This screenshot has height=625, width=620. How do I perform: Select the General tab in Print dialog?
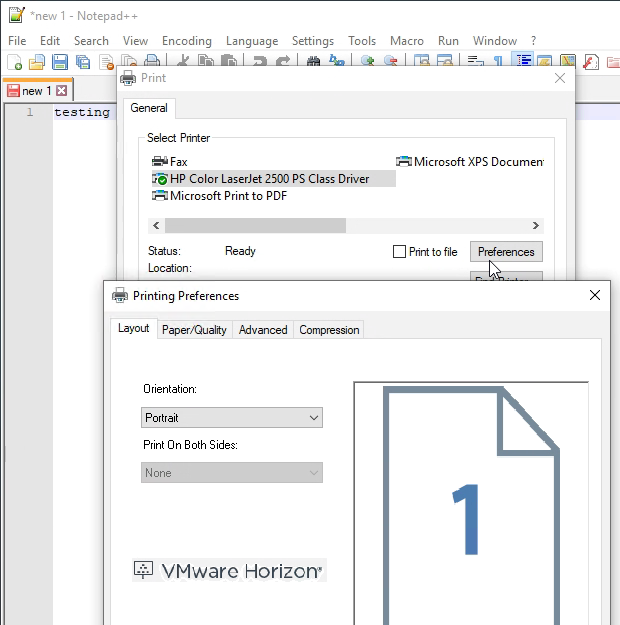149,108
